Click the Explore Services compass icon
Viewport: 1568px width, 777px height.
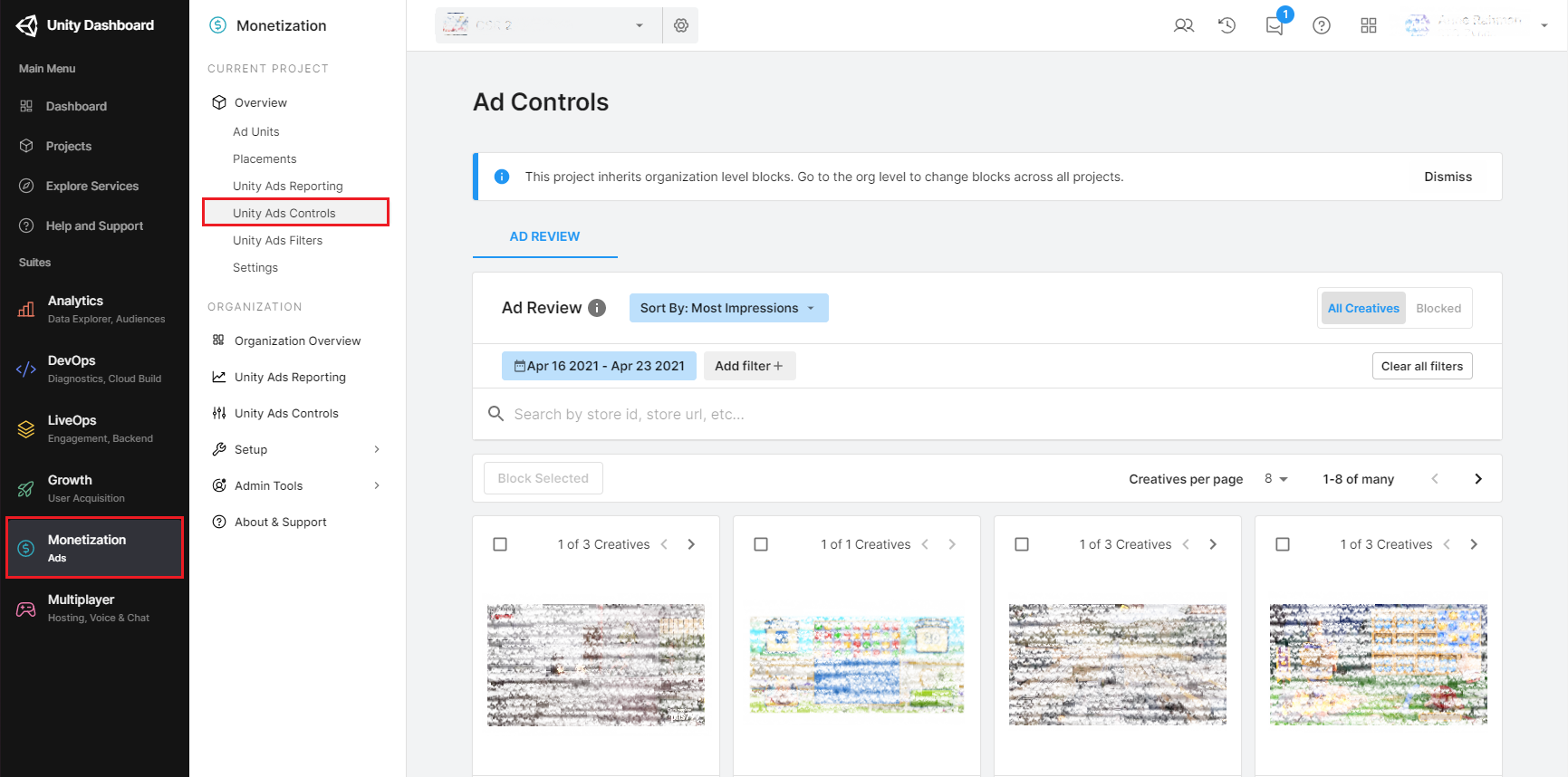click(26, 186)
